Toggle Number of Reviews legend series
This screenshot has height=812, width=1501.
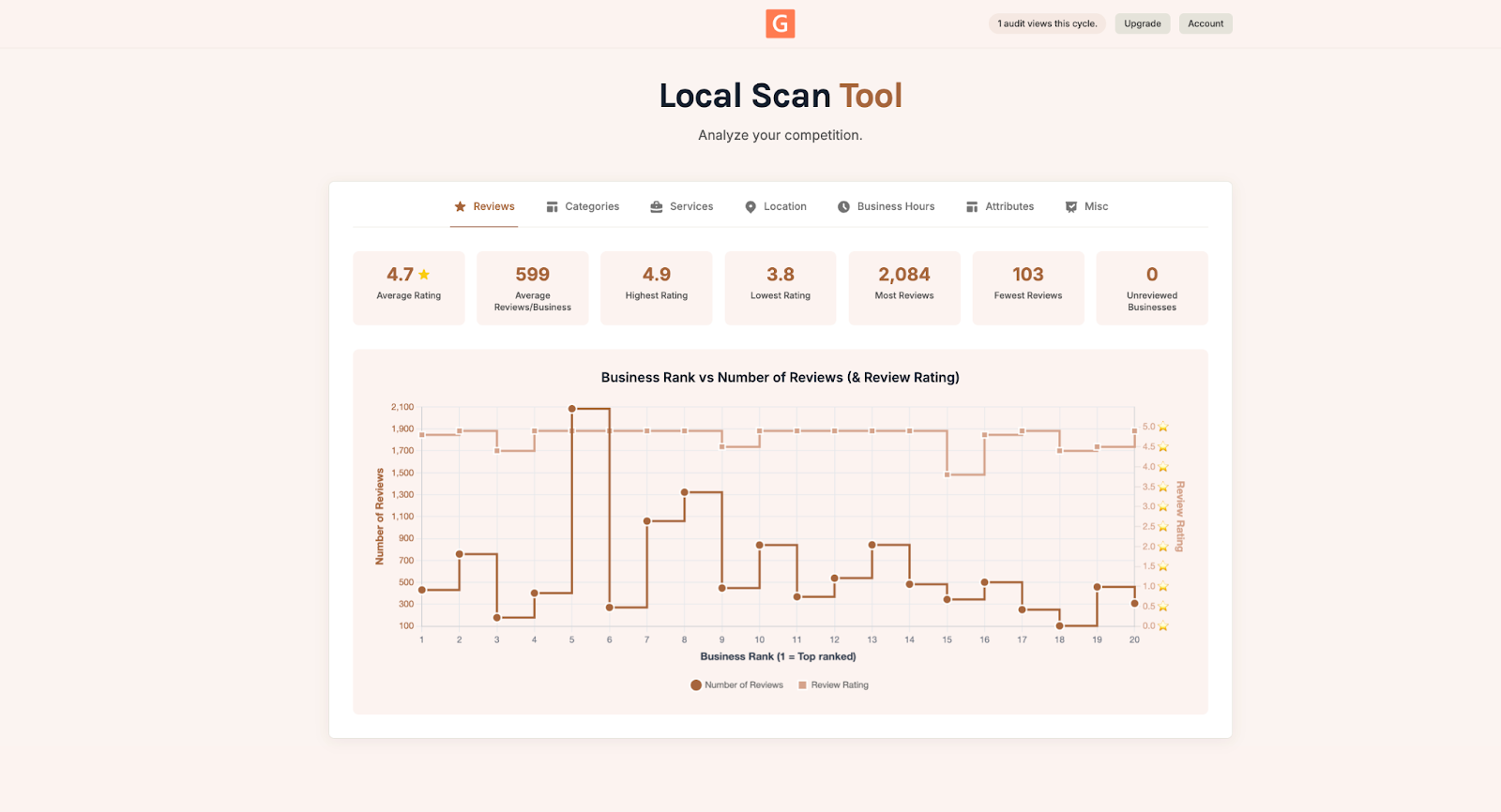[x=737, y=685]
